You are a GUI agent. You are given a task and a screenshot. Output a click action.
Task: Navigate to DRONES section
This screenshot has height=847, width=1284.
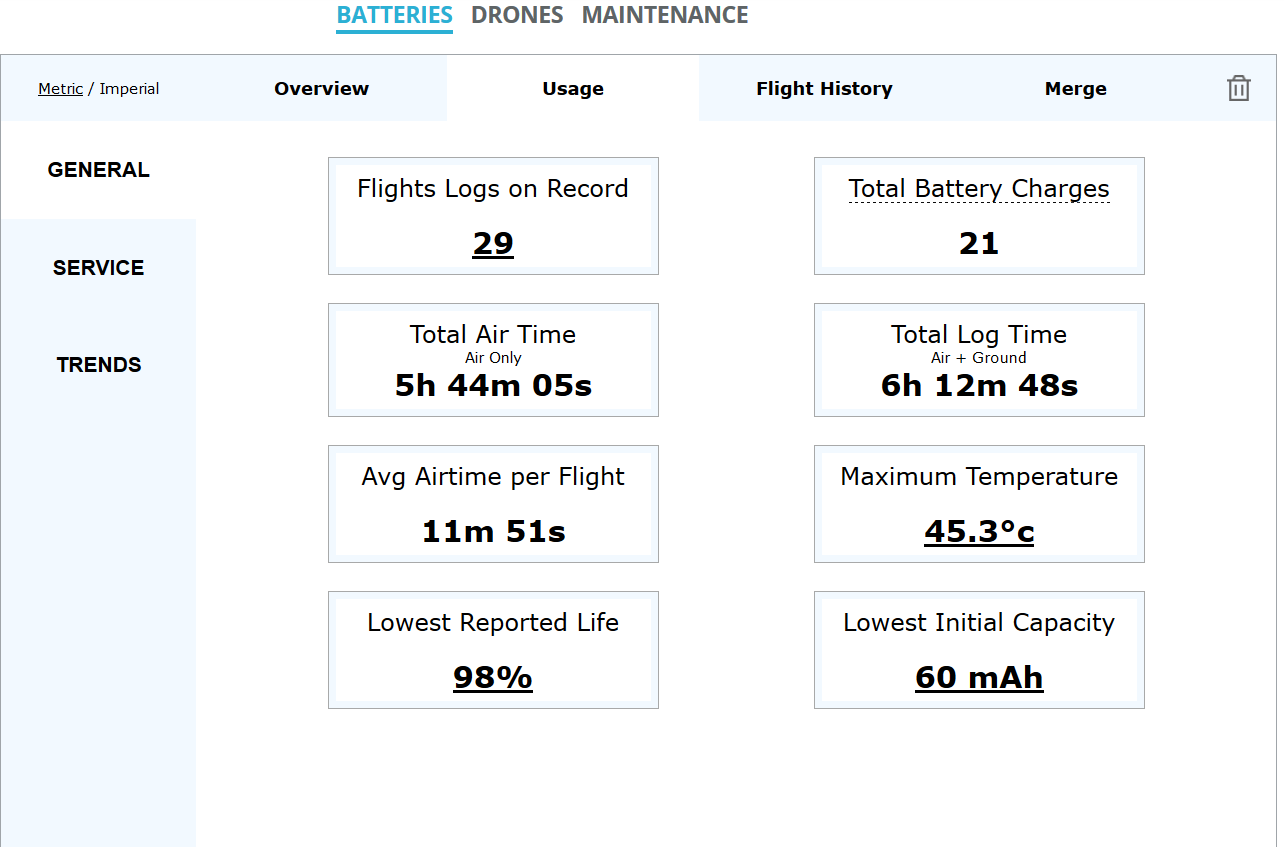[x=517, y=16]
